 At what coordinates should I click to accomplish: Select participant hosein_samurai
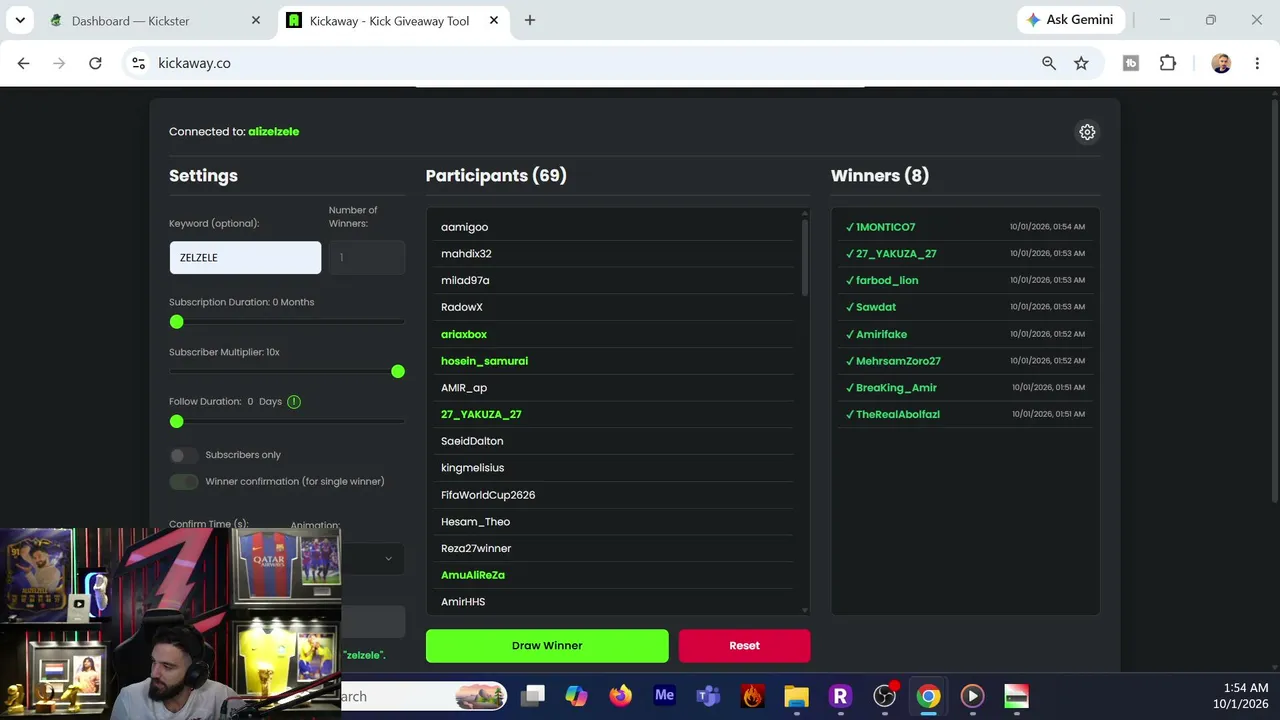coord(484,361)
